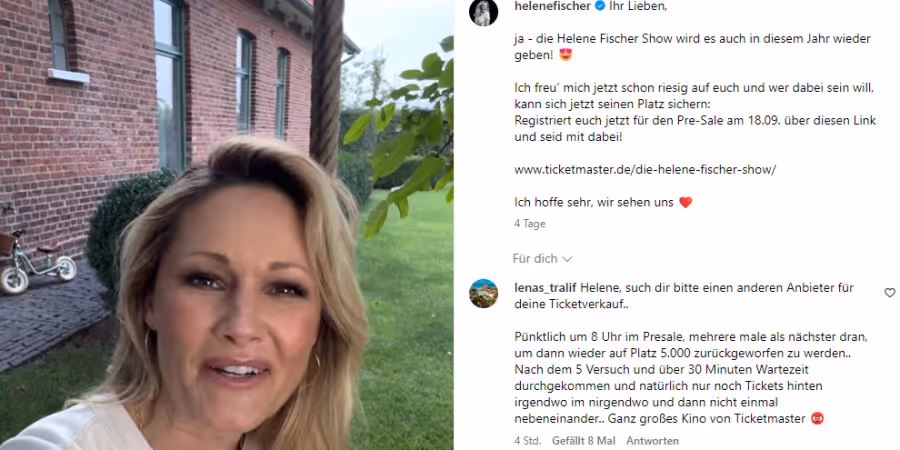900x450 pixels.
Task: Click the blue verified badge beside helenefischer
Action: point(600,6)
